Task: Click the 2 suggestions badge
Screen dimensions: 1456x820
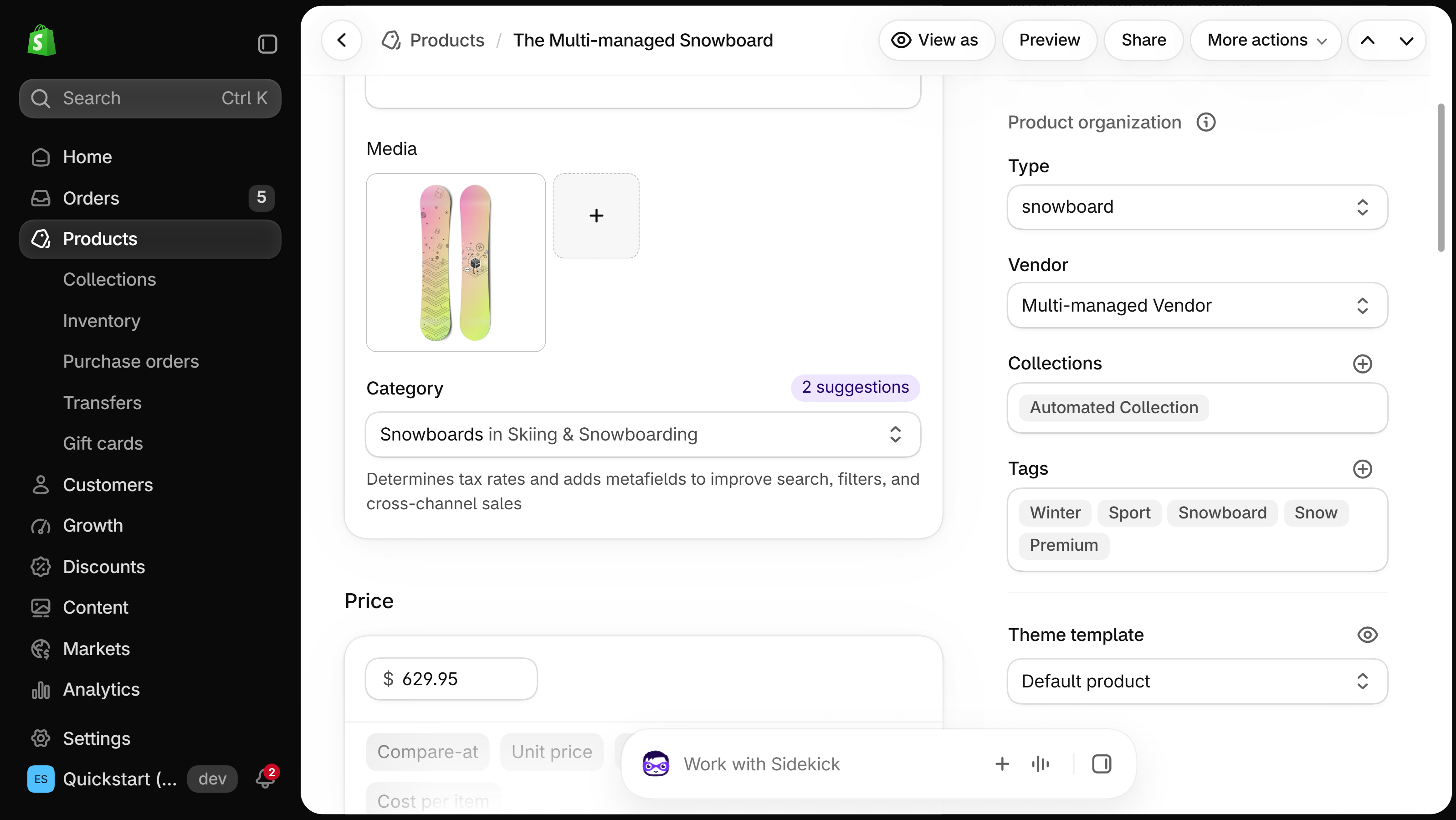Action: (855, 387)
